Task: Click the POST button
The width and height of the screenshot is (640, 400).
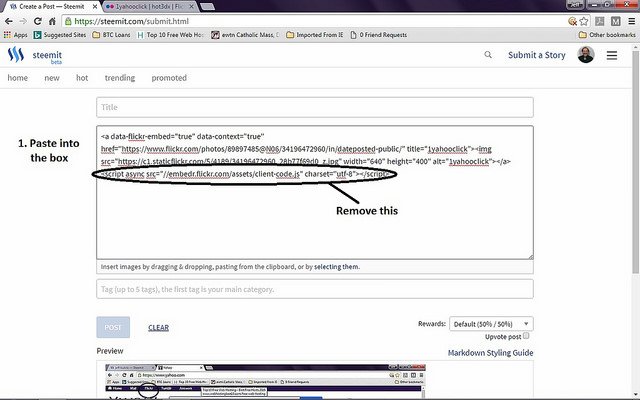Action: click(113, 327)
